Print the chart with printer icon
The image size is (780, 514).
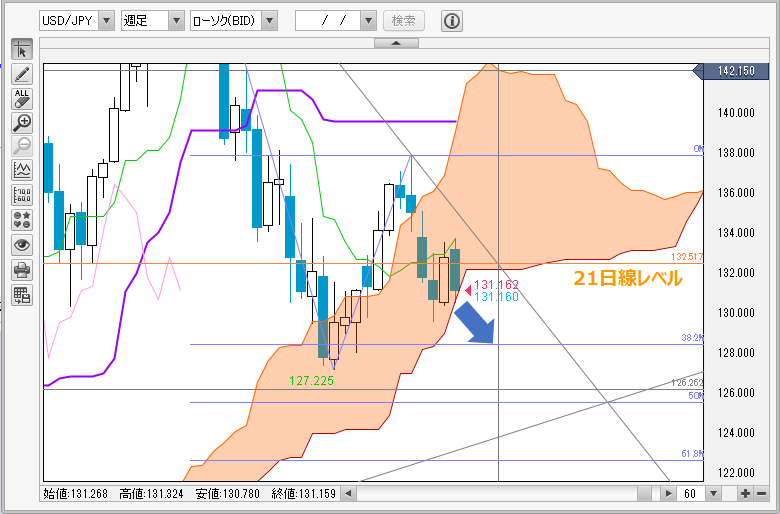[x=22, y=270]
